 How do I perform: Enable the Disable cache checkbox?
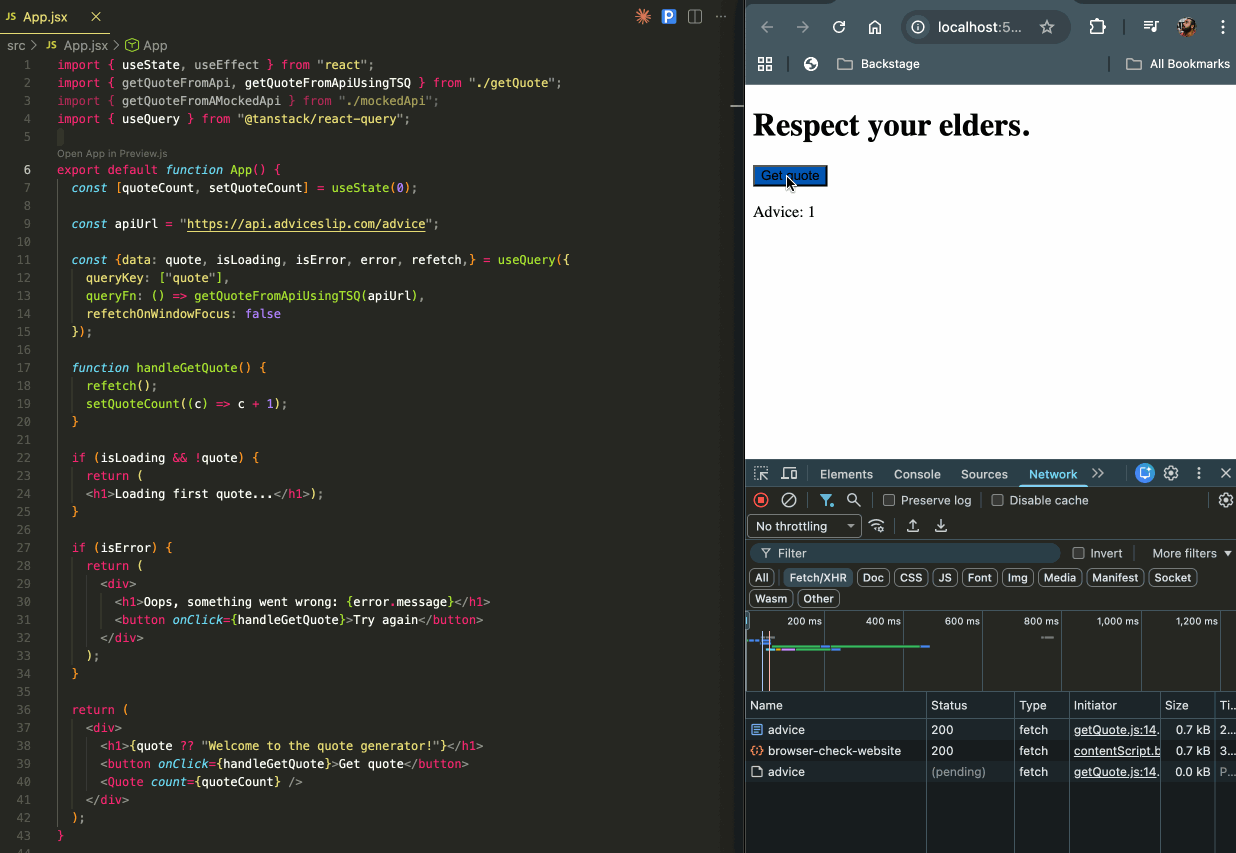[997, 500]
